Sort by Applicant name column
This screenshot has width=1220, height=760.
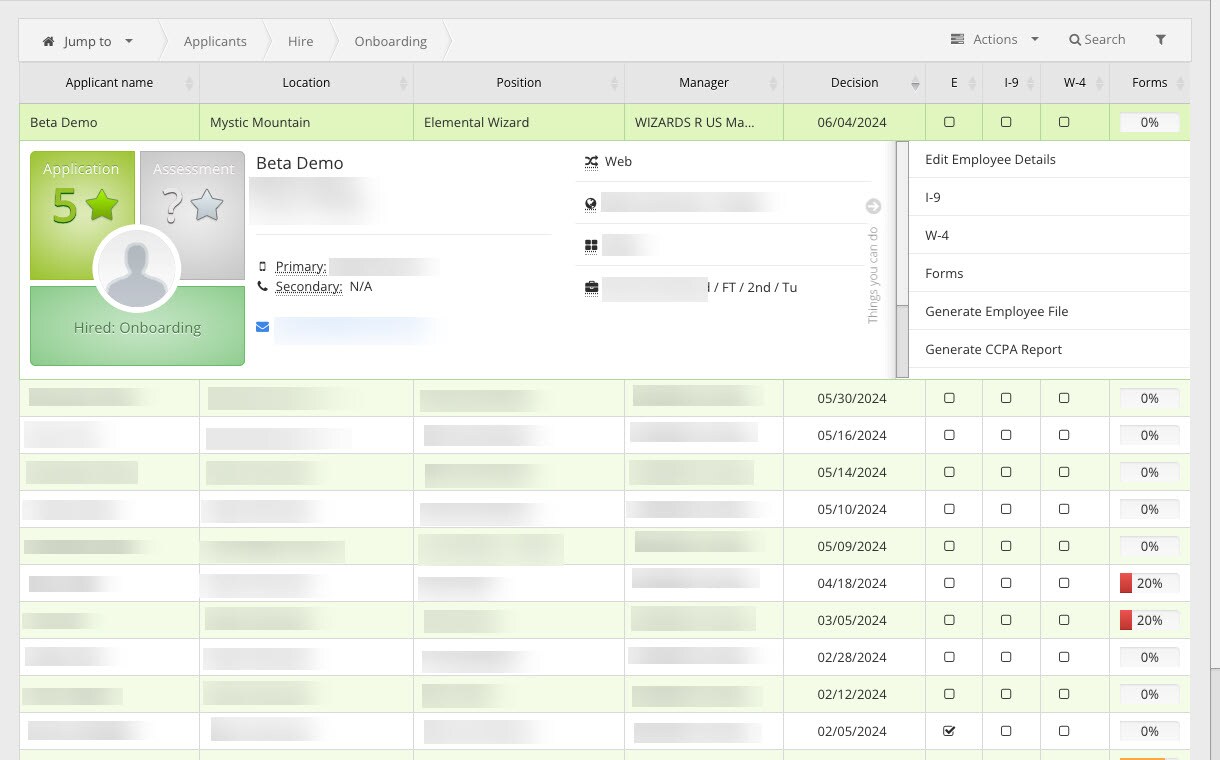point(109,83)
